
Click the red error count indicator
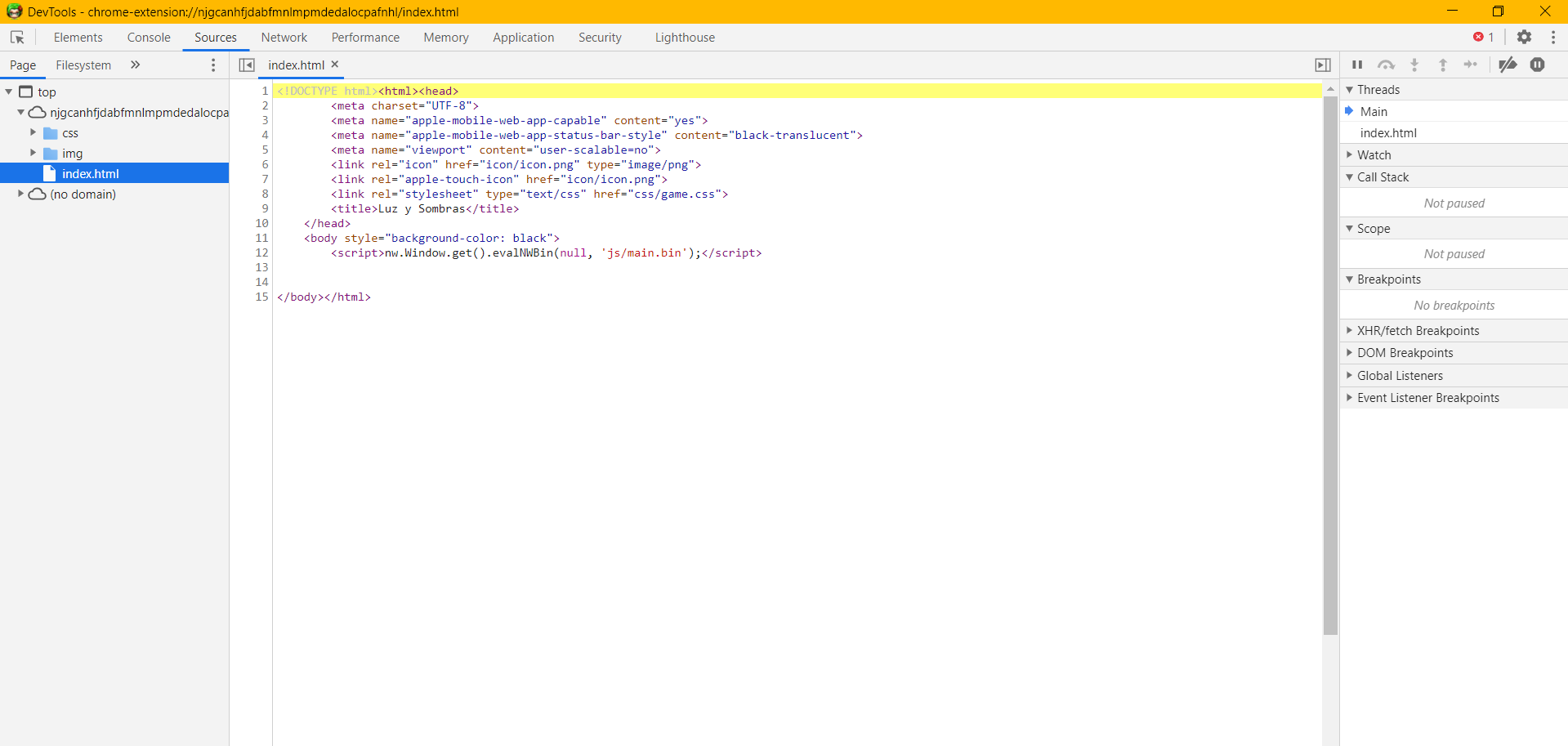click(1484, 38)
